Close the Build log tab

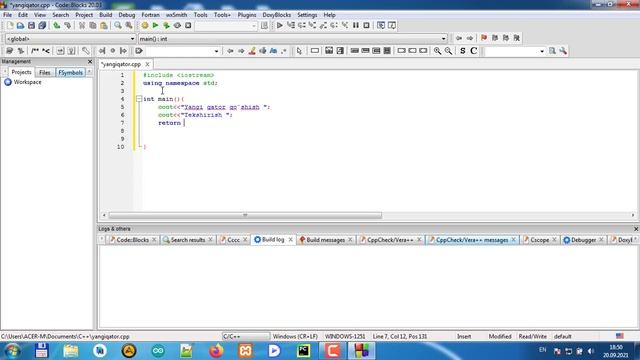coord(291,240)
